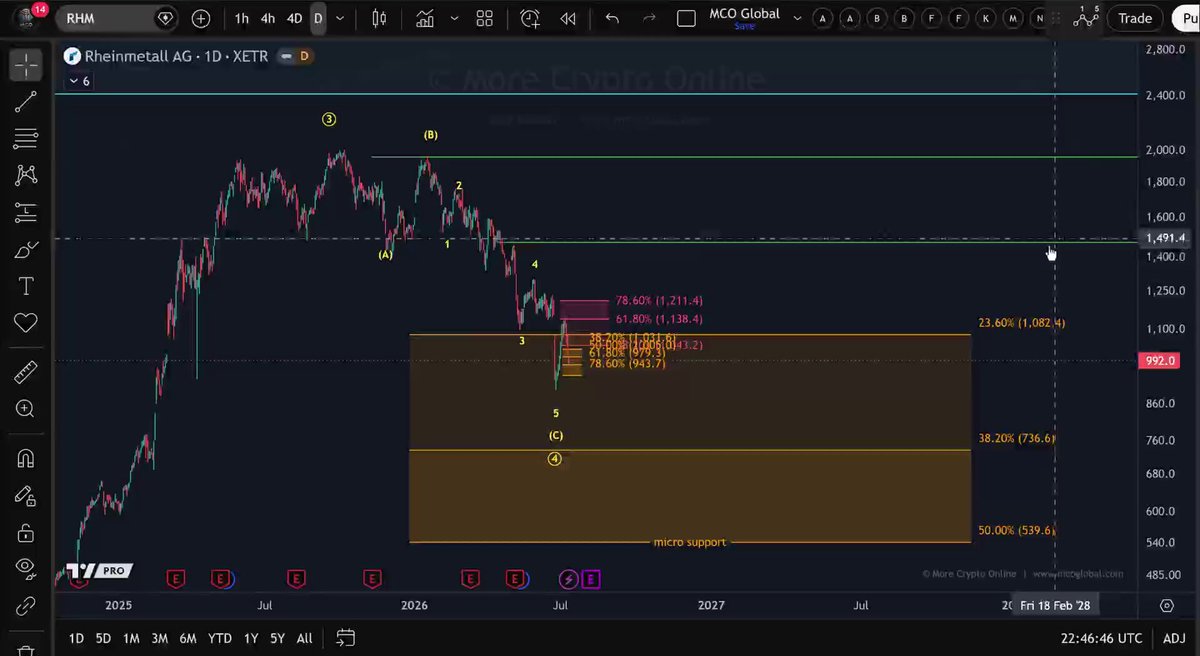Select the YTD date range
Viewport: 1200px width, 656px height.
point(219,638)
